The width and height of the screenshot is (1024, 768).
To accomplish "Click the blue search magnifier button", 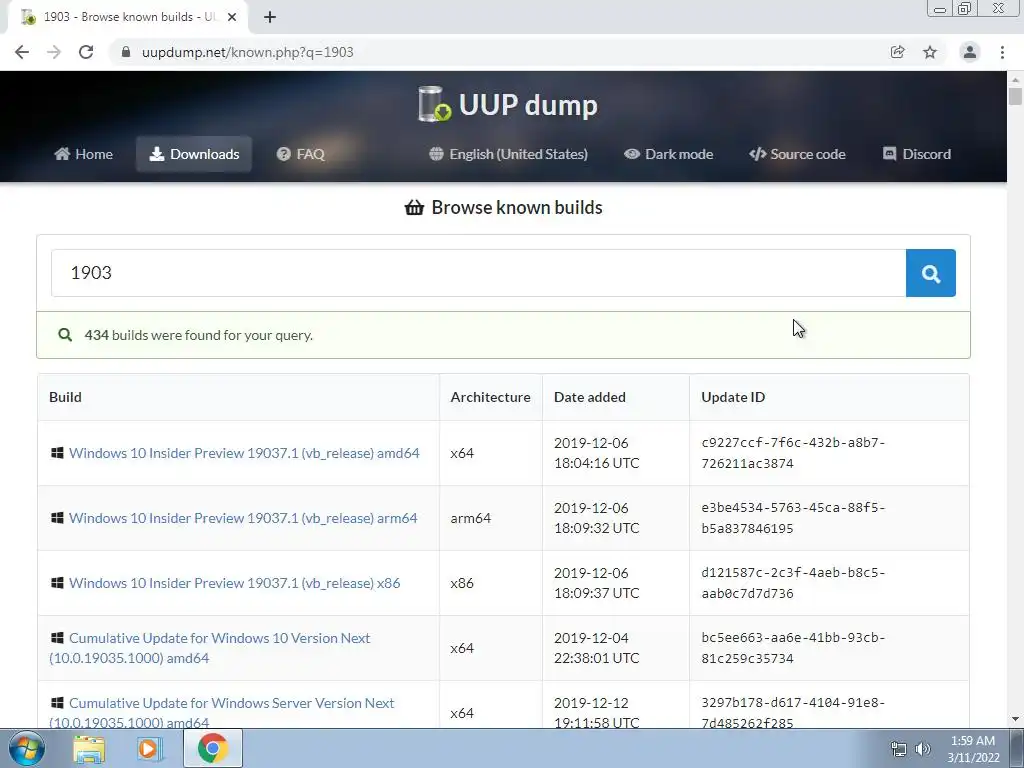I will point(931,273).
